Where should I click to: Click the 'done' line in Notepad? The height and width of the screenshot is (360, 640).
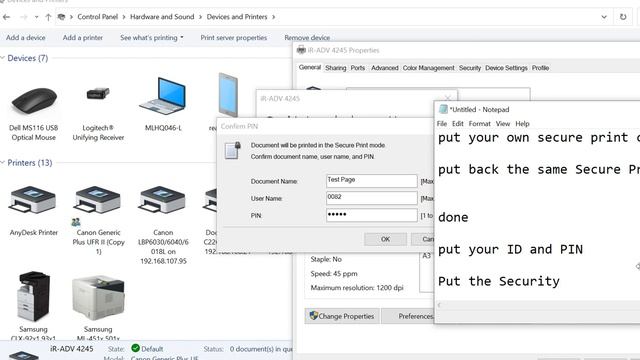[x=453, y=217]
